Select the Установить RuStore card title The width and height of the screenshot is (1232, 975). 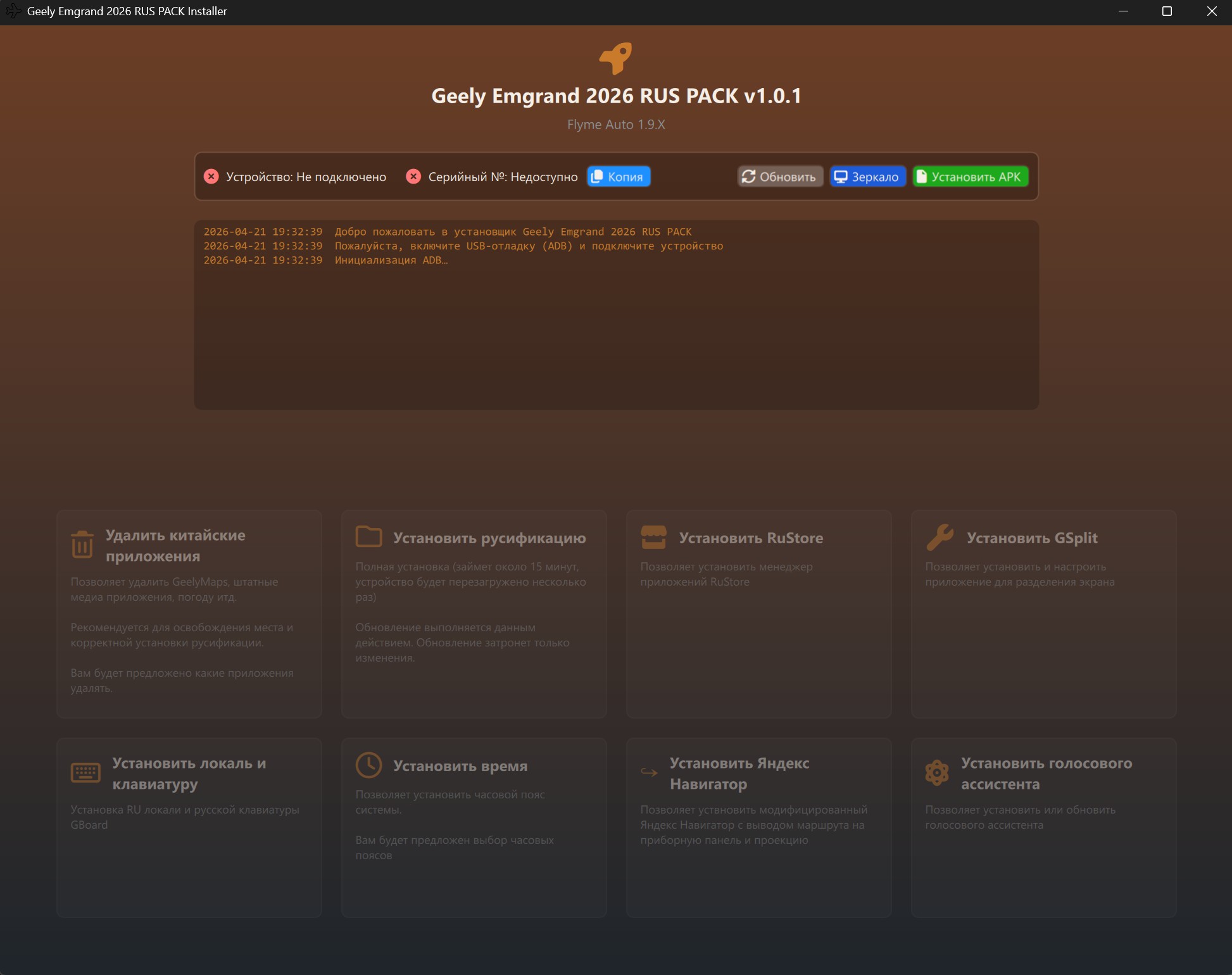click(x=751, y=538)
